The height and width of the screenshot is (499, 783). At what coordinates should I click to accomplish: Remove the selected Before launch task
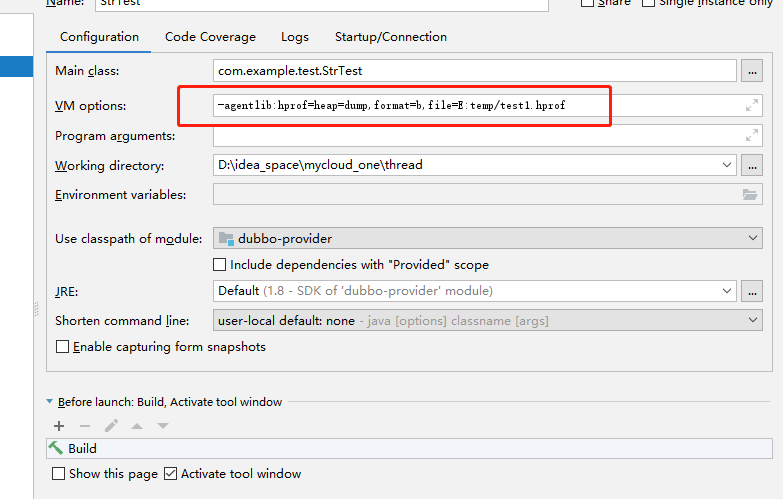(x=85, y=426)
